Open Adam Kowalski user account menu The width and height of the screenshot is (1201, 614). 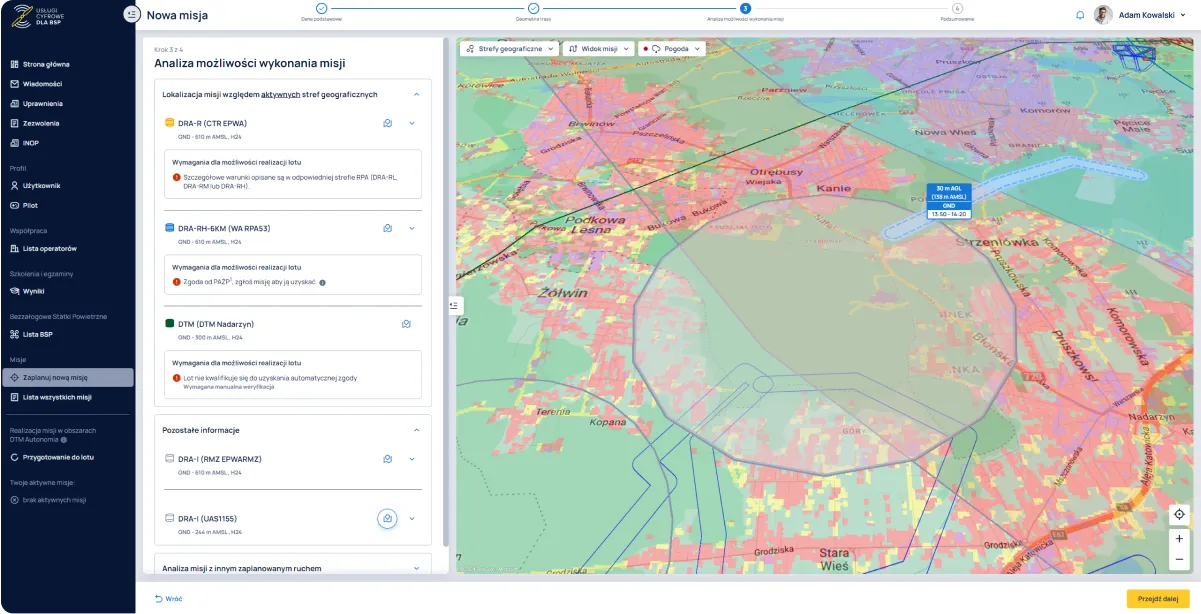[x=1144, y=15]
